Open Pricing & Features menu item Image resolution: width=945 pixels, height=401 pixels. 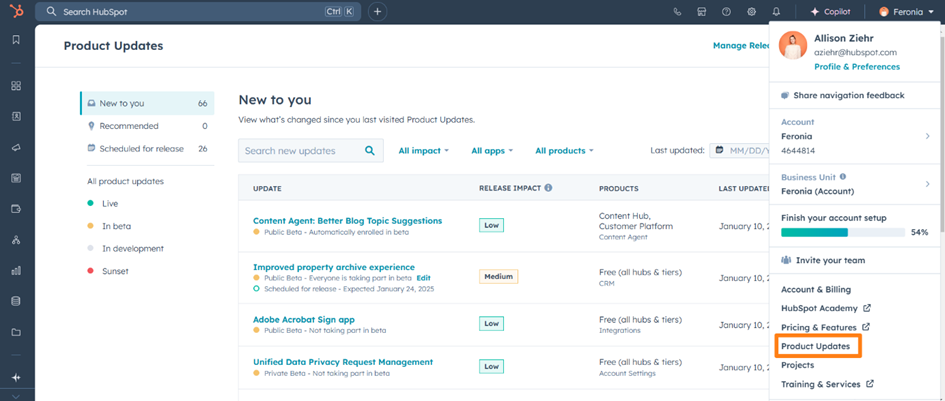click(x=825, y=327)
